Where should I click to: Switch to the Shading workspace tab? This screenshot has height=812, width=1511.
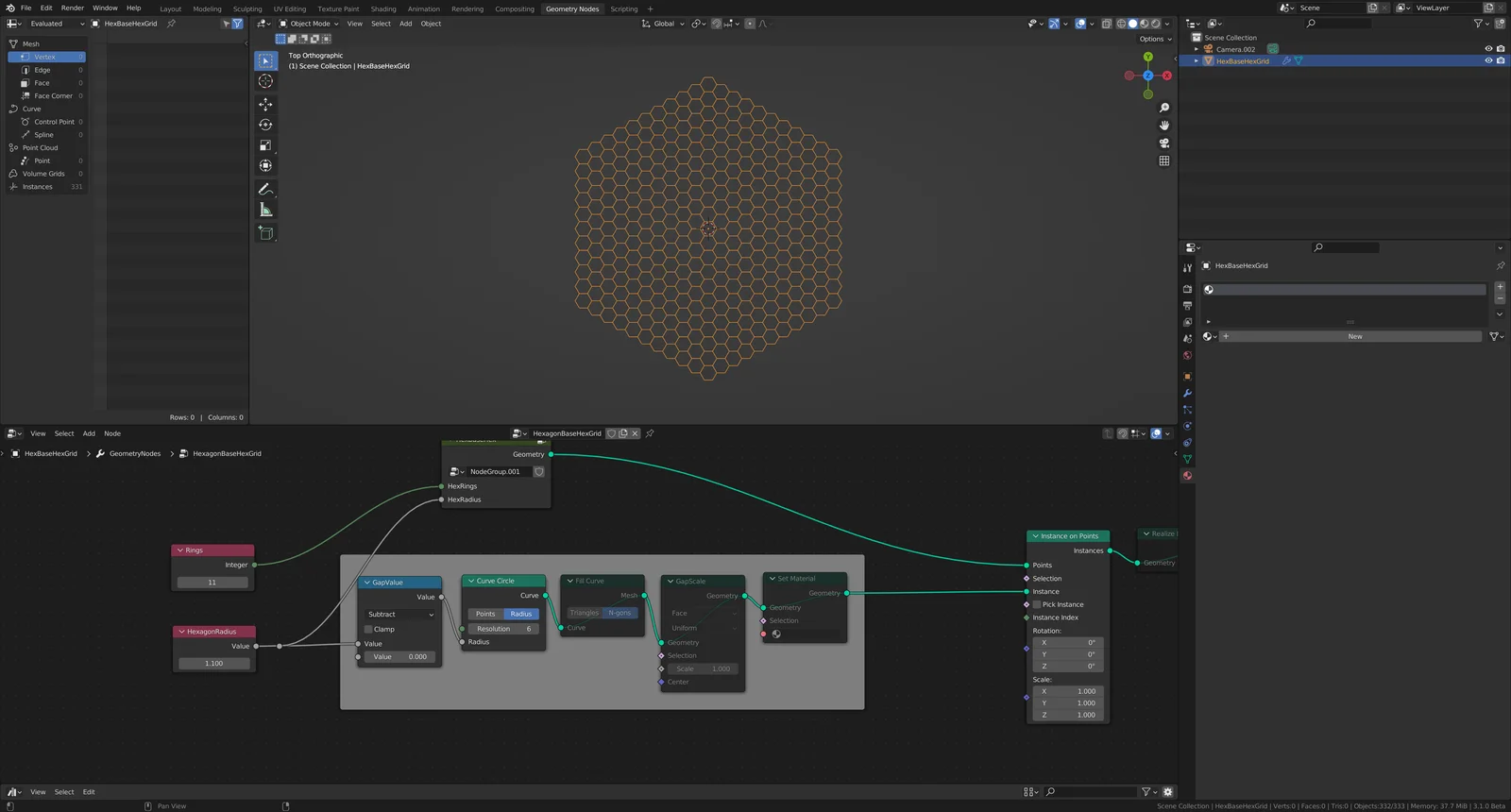click(382, 8)
